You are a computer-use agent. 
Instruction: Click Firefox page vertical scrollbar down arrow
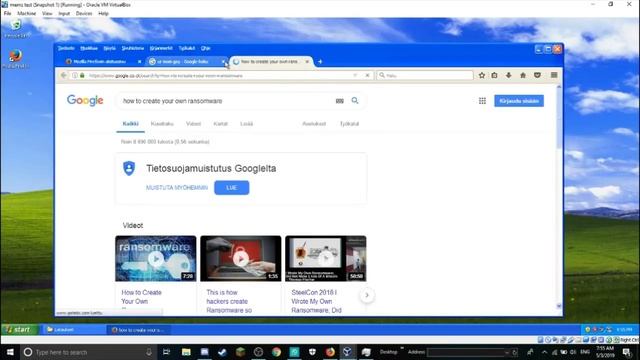pos(559,306)
